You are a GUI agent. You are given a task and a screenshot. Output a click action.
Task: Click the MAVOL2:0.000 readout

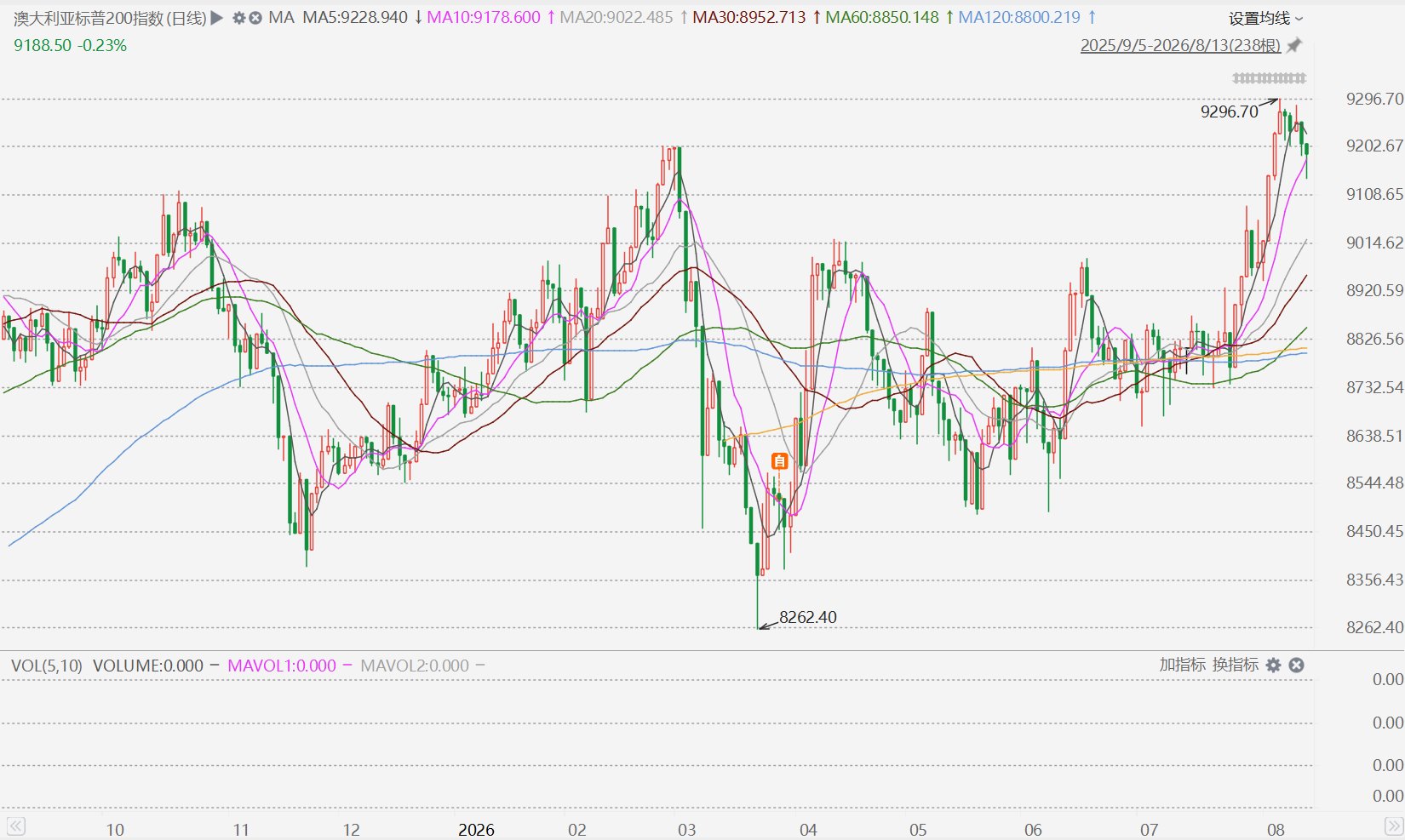[415, 666]
